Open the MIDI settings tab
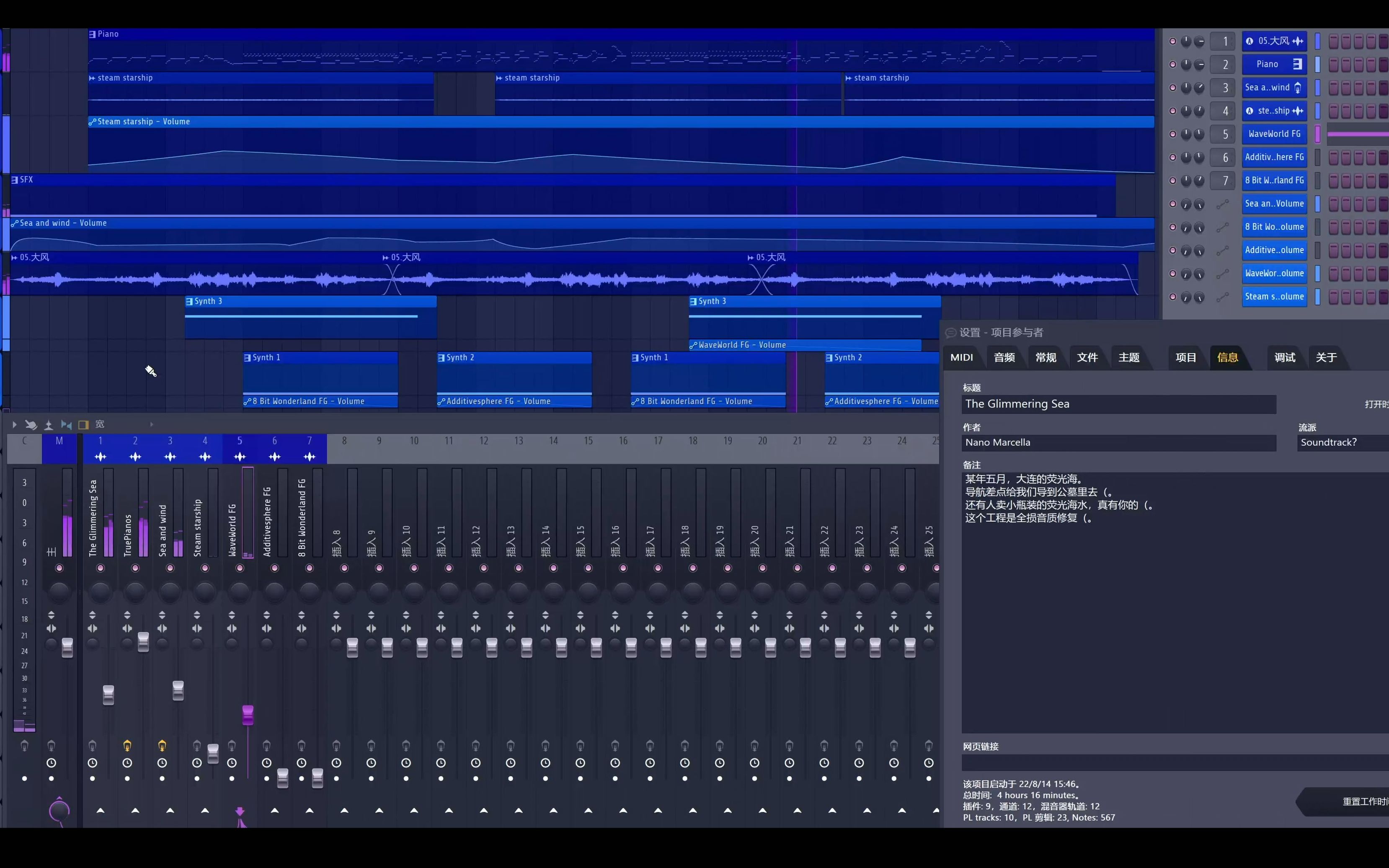The image size is (1389, 868). [962, 357]
